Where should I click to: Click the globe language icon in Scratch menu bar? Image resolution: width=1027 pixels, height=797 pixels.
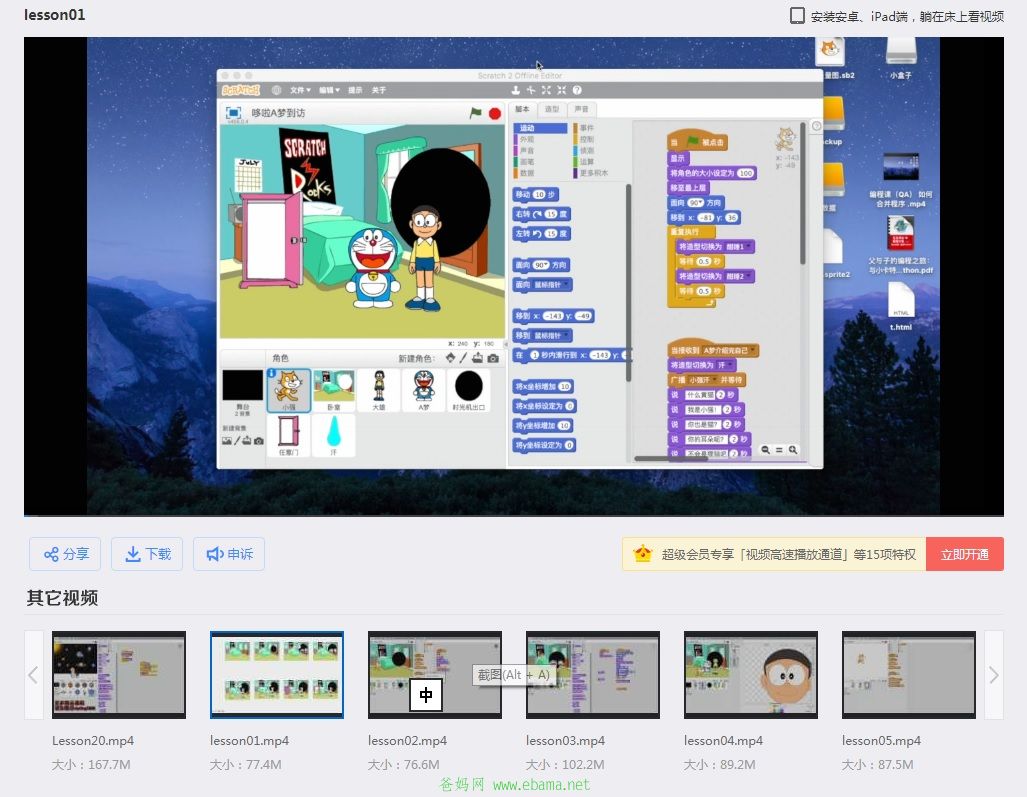(276, 90)
